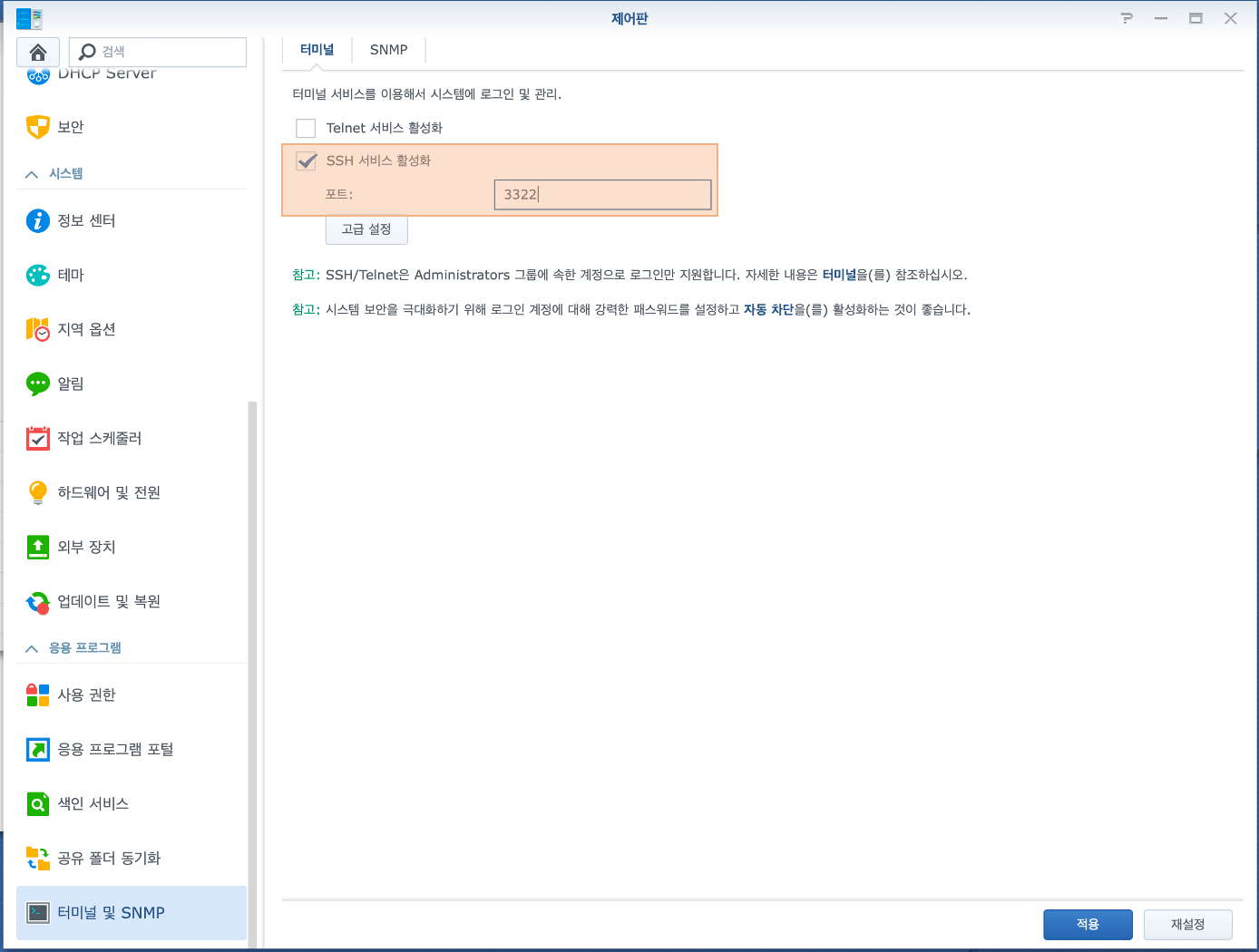
Task: Open the 업데이트 및 복원 refresh icon
Action: (38, 601)
